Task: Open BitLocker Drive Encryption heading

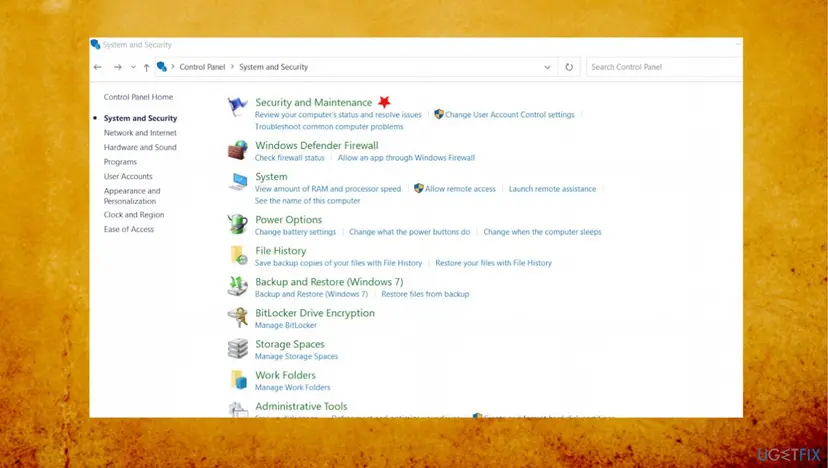Action: point(315,313)
